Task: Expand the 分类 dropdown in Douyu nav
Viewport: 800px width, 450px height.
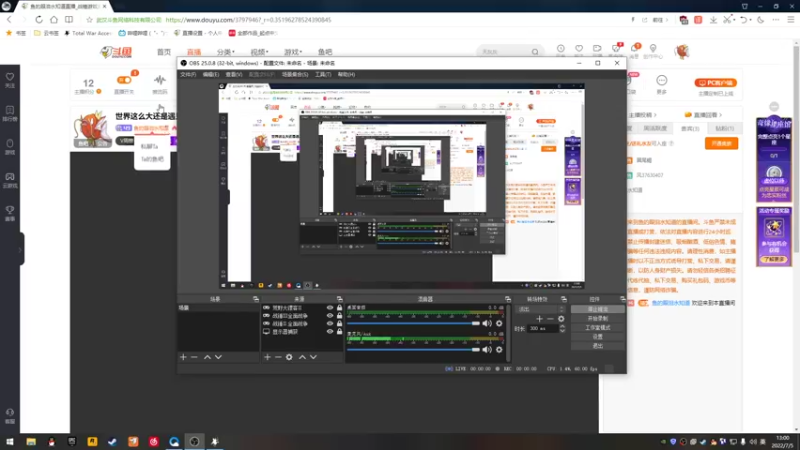Action: coord(226,52)
